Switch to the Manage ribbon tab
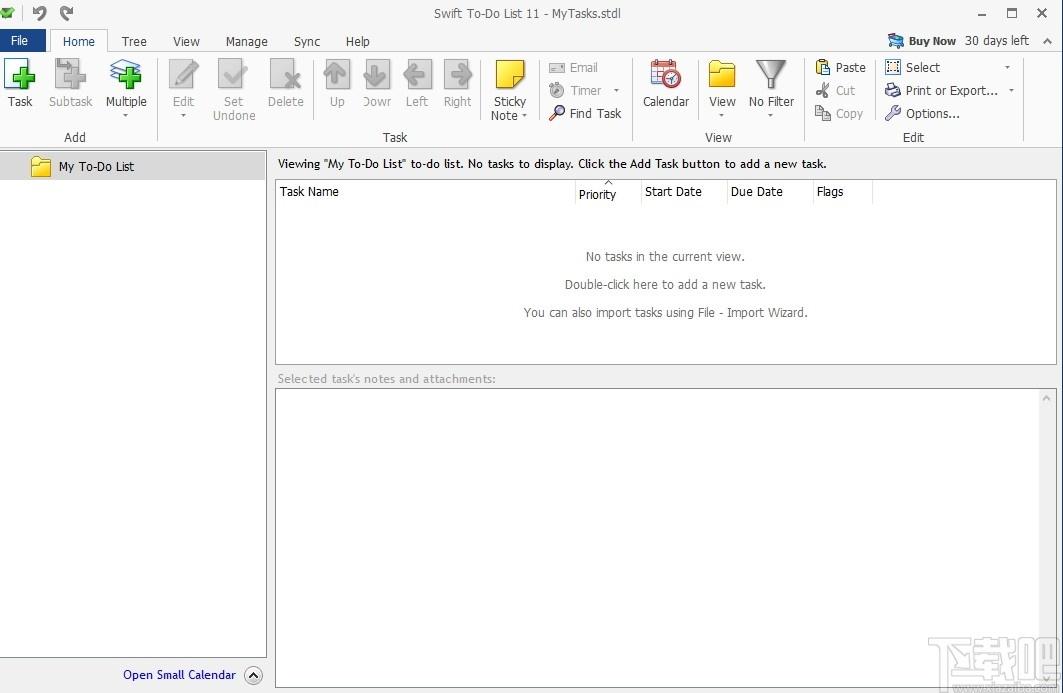 (246, 41)
